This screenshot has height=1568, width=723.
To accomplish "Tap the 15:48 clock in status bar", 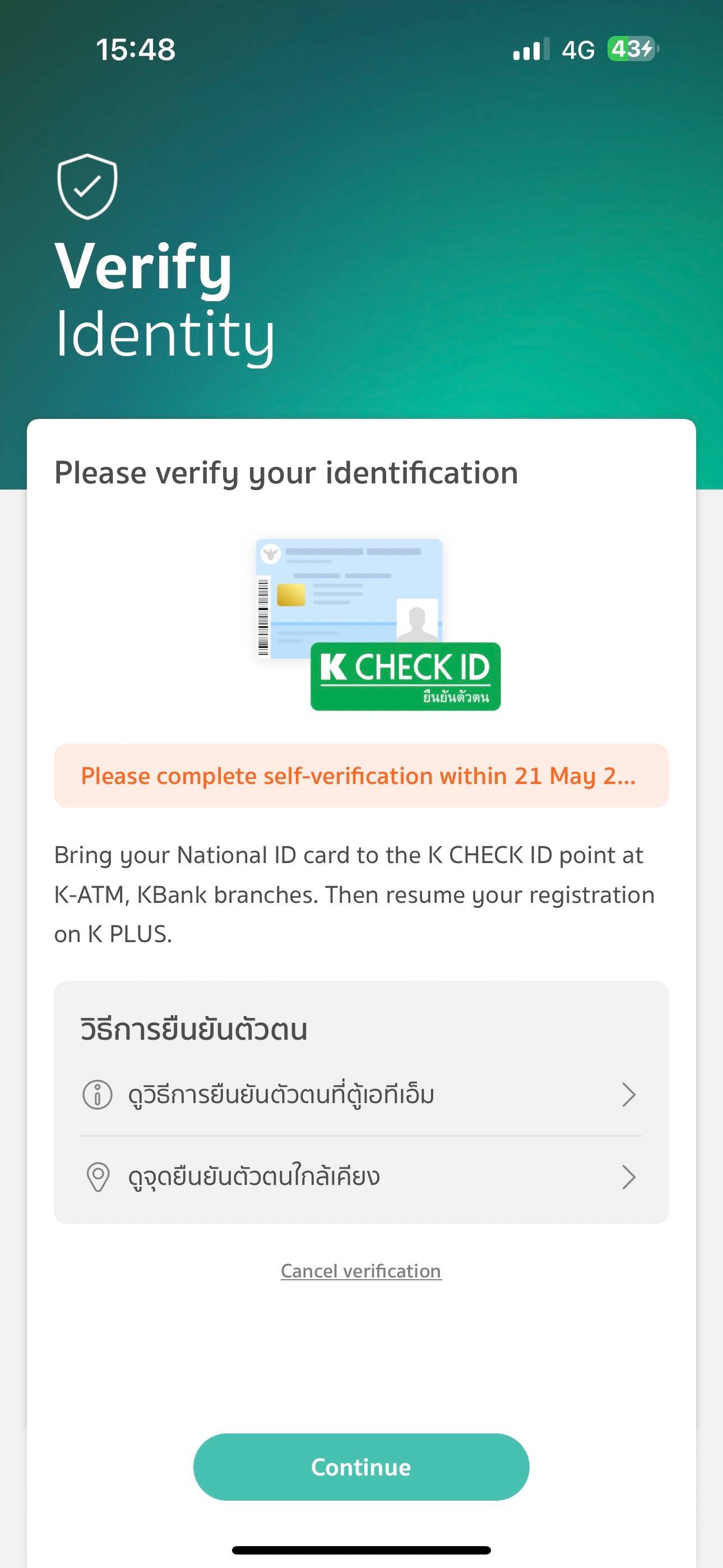I will click(136, 50).
